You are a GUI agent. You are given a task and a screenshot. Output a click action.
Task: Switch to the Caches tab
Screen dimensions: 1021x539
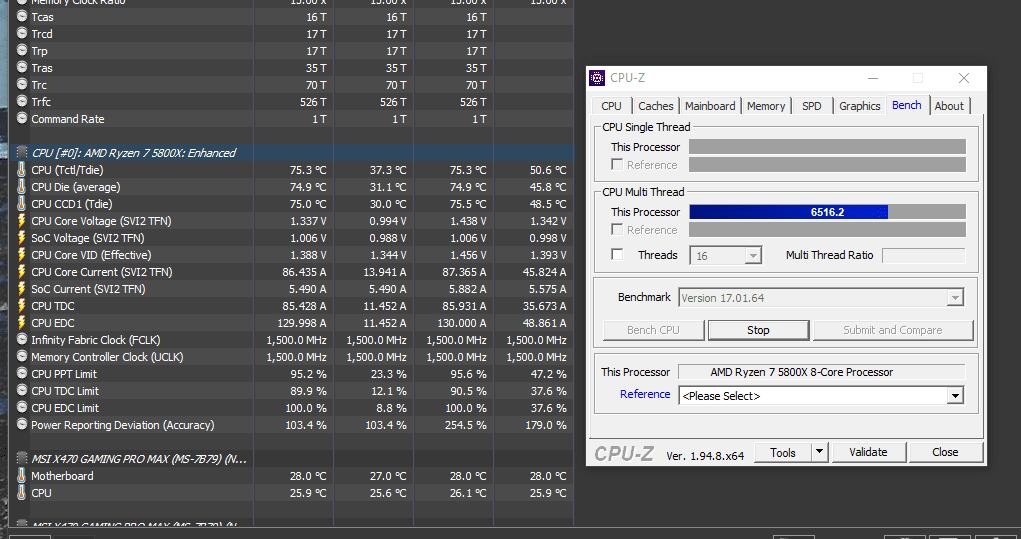[655, 106]
